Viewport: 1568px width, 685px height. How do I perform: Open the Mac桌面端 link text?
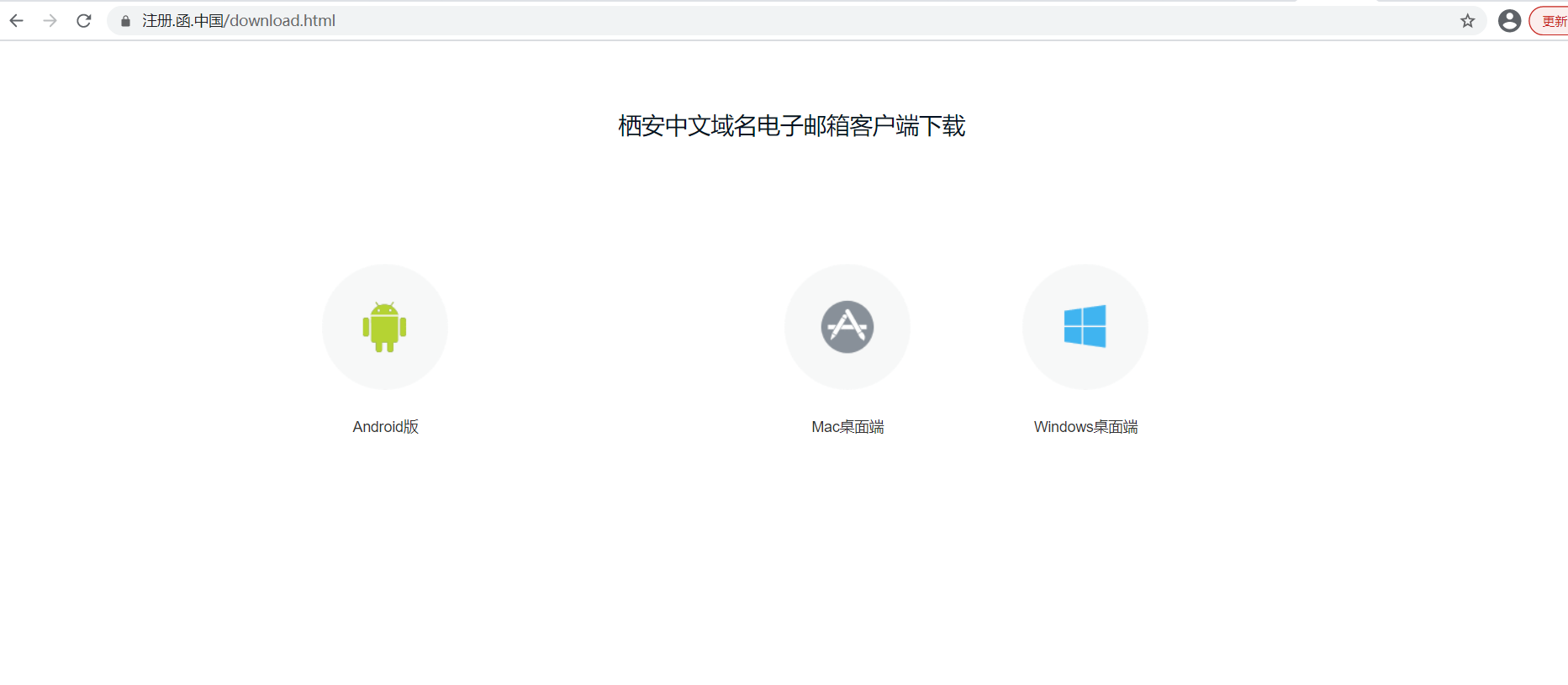[x=847, y=427]
